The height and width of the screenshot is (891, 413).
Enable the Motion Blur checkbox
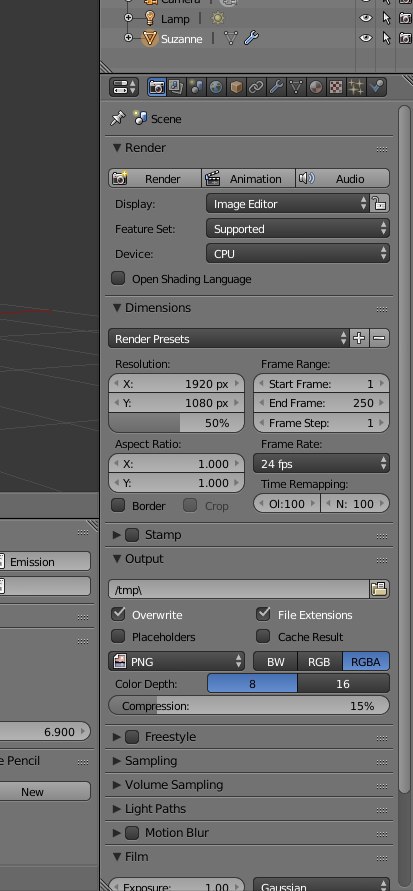pos(132,832)
